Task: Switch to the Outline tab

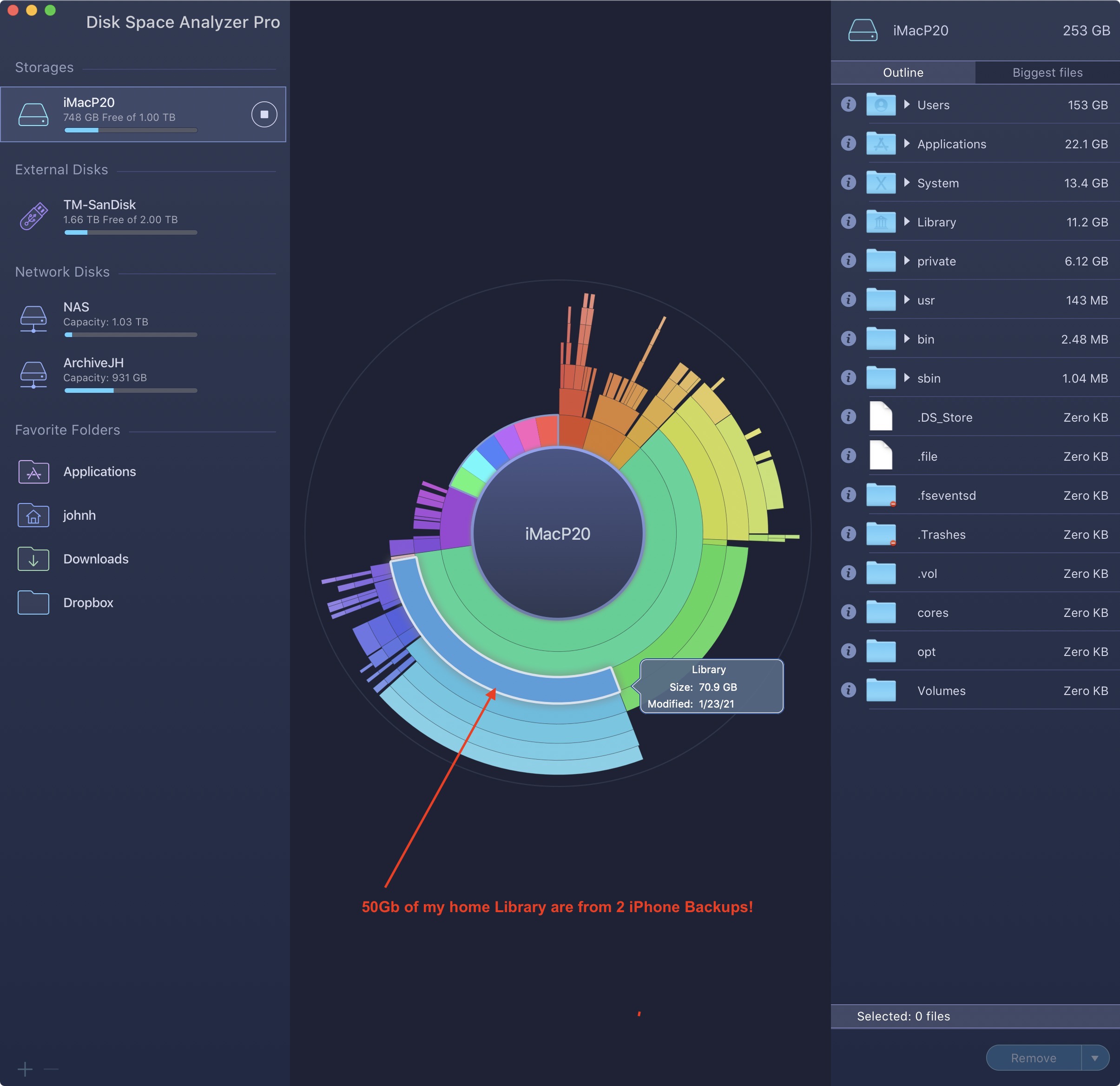Action: pyautogui.click(x=903, y=73)
